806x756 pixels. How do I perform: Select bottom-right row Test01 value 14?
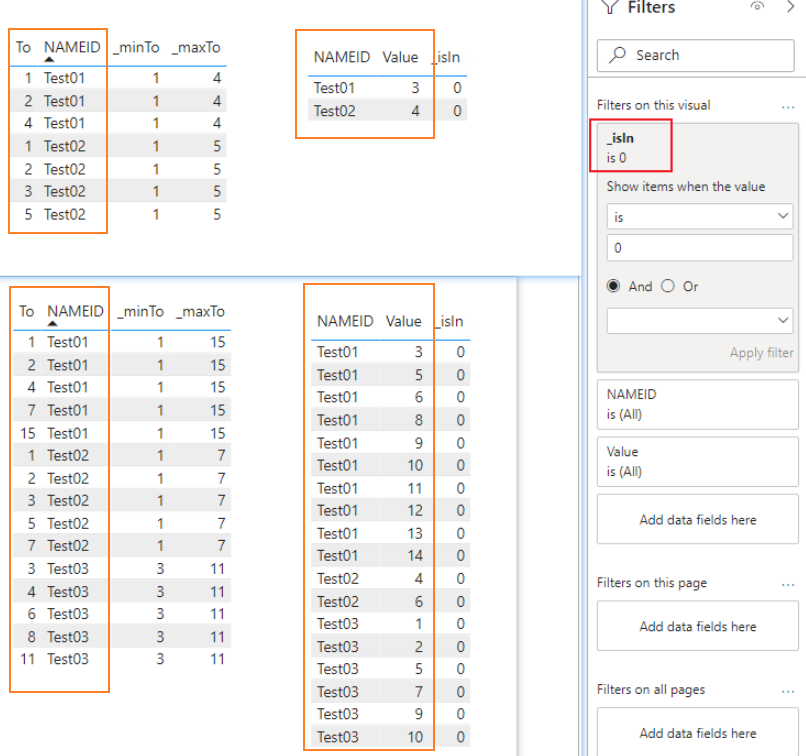click(x=391, y=556)
